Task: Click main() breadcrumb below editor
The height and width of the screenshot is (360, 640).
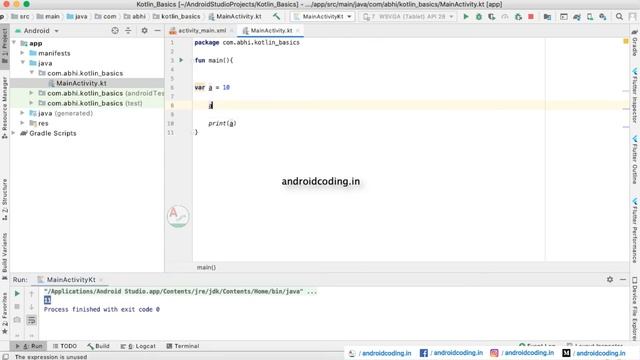Action: click(x=206, y=267)
